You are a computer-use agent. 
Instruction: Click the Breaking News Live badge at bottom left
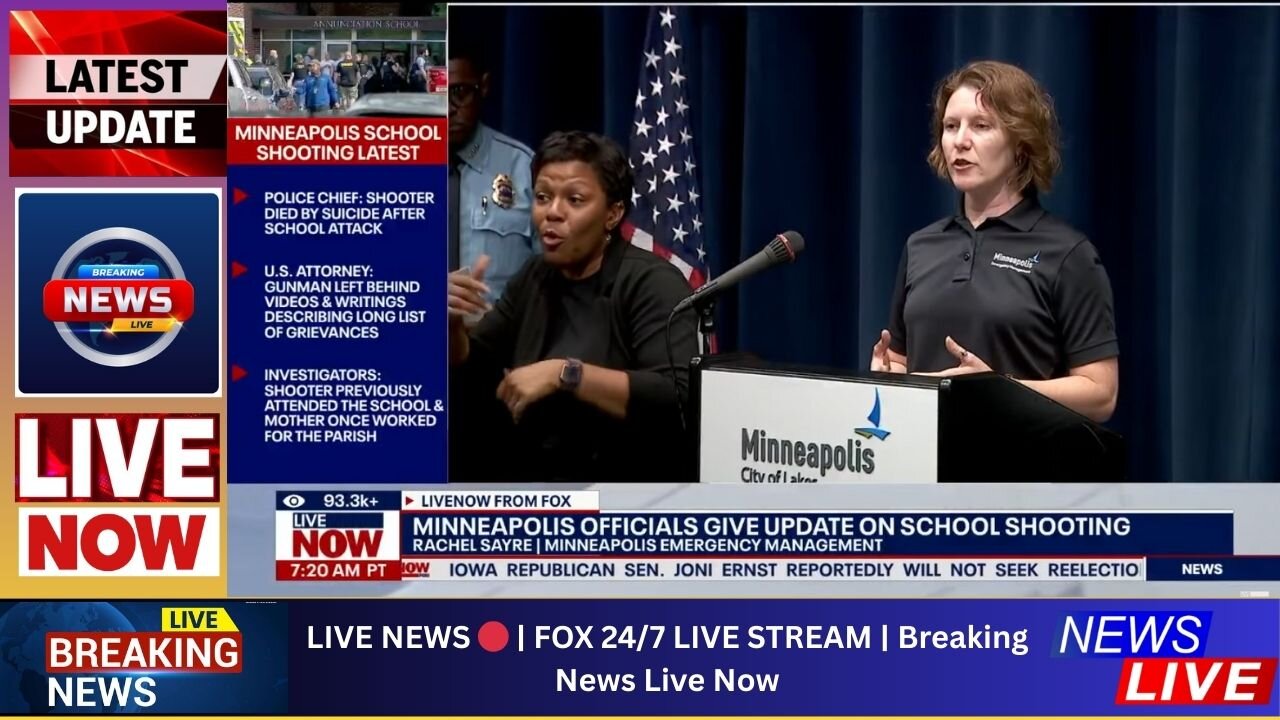click(x=143, y=658)
